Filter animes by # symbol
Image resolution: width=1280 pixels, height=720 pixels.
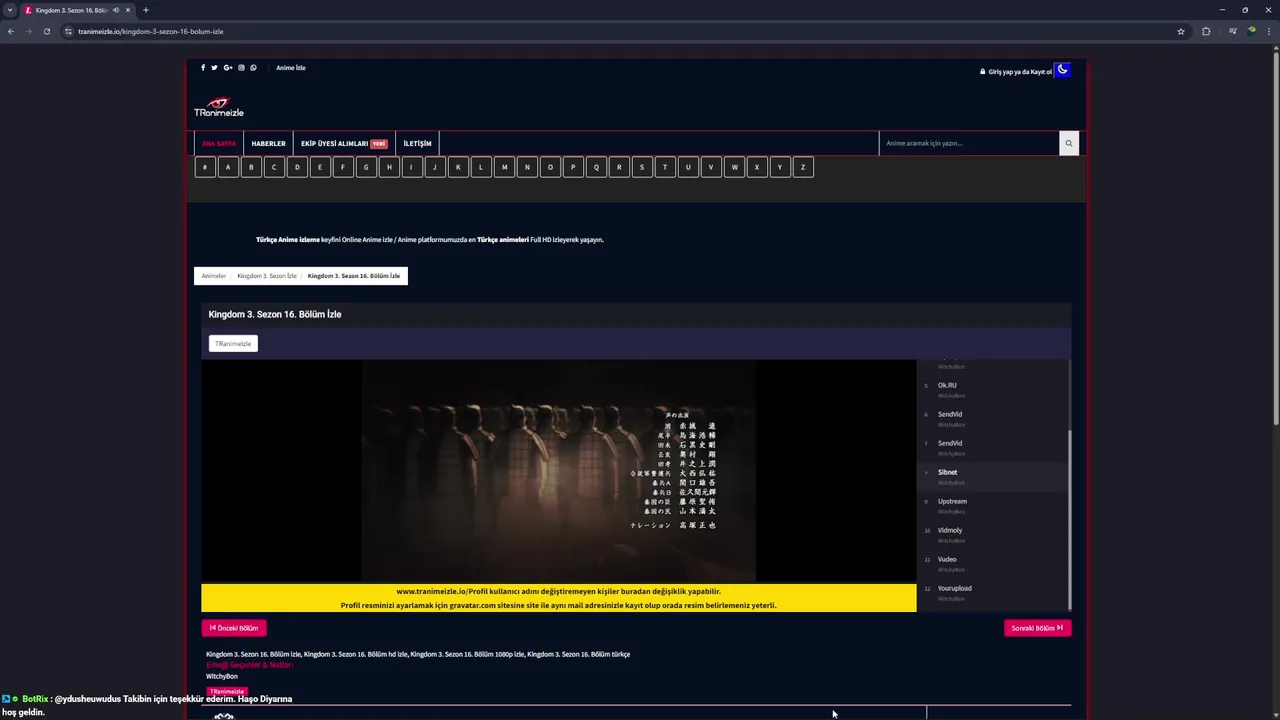[x=205, y=167]
